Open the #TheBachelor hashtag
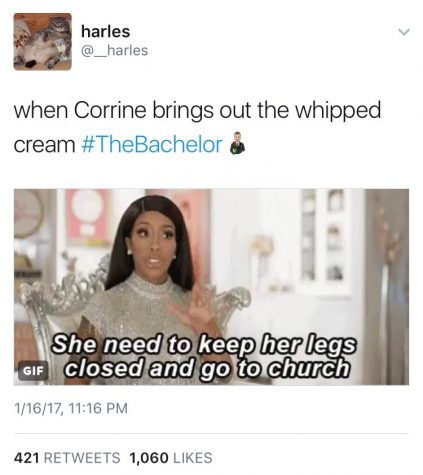423x475 pixels. pyautogui.click(x=152, y=145)
